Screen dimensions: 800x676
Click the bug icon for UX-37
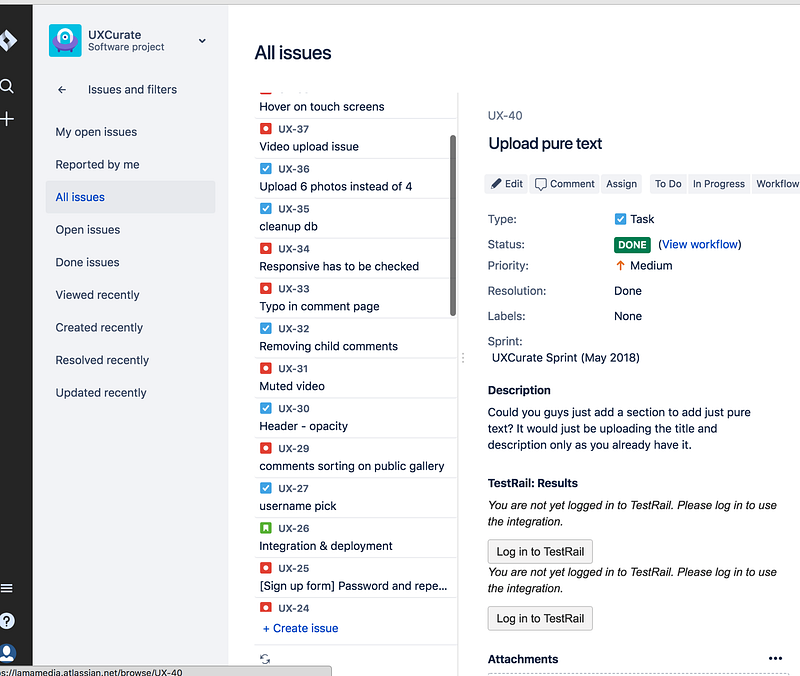tap(266, 129)
